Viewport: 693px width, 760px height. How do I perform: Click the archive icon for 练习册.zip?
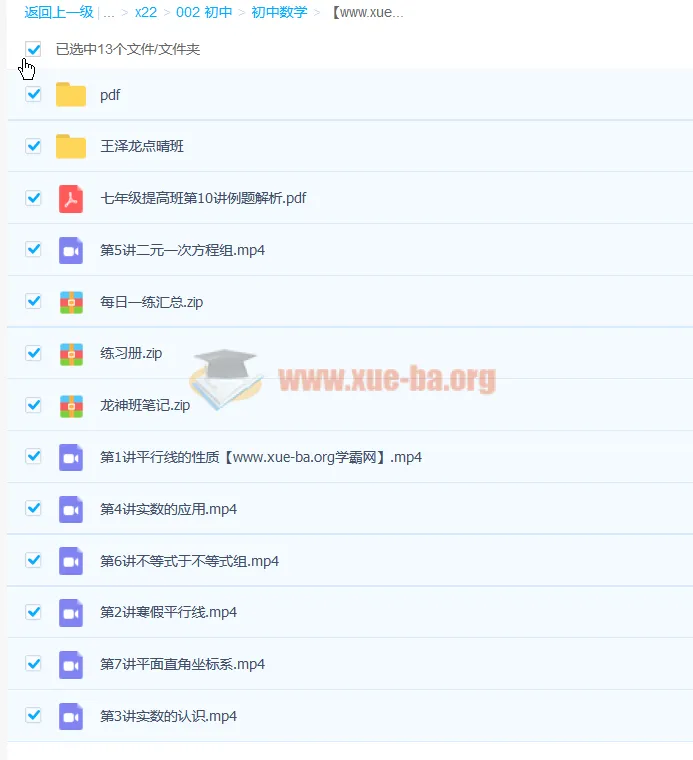point(71,353)
